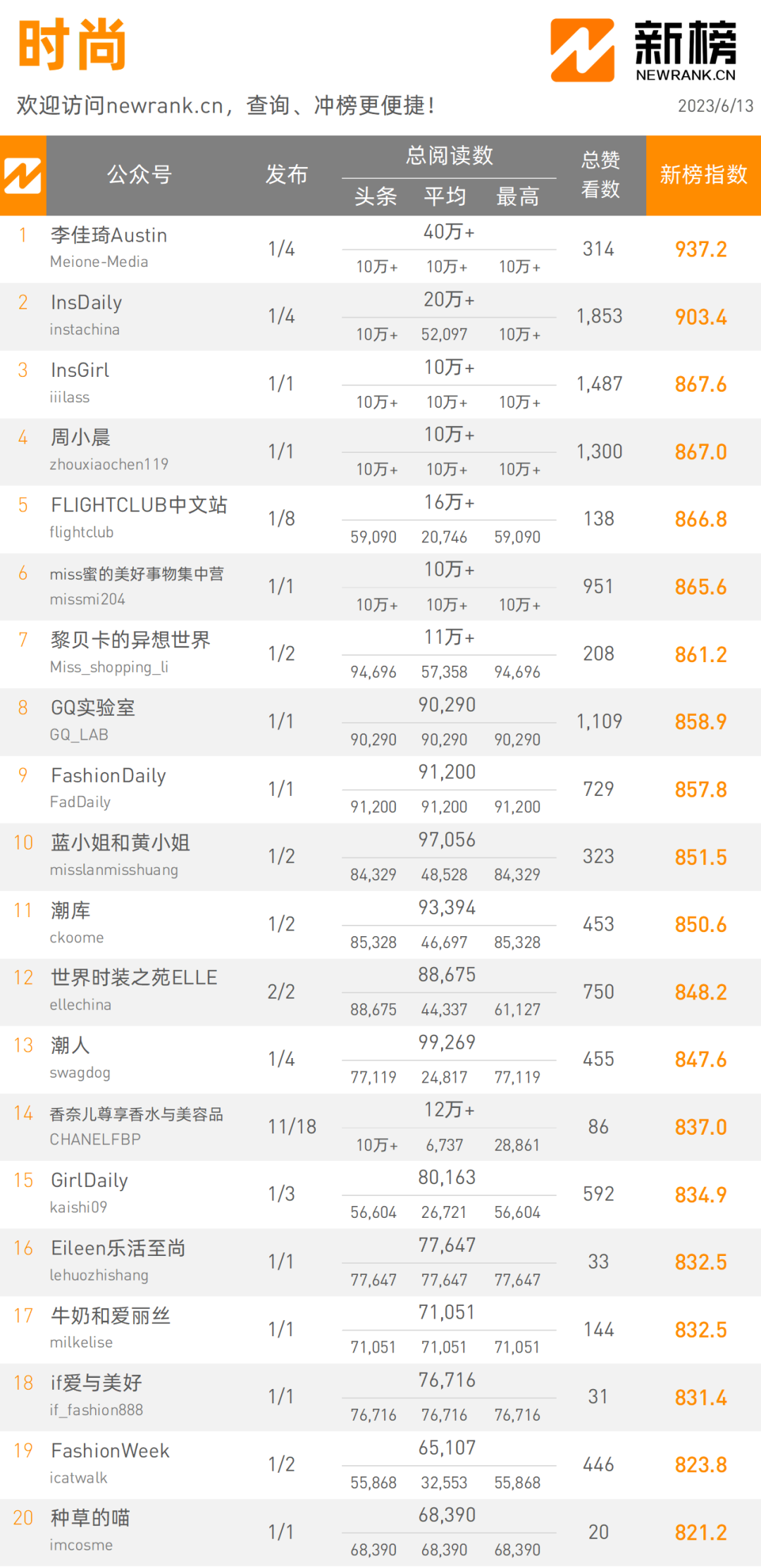Click the 总阅读数 header

[x=450, y=156]
